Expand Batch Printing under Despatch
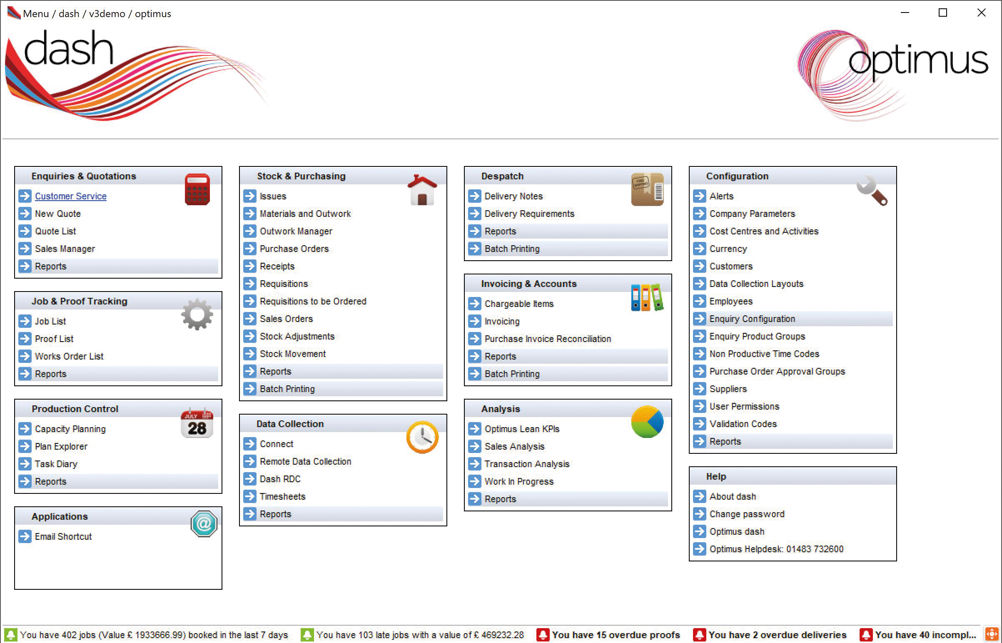This screenshot has height=643, width=1002. (568, 249)
